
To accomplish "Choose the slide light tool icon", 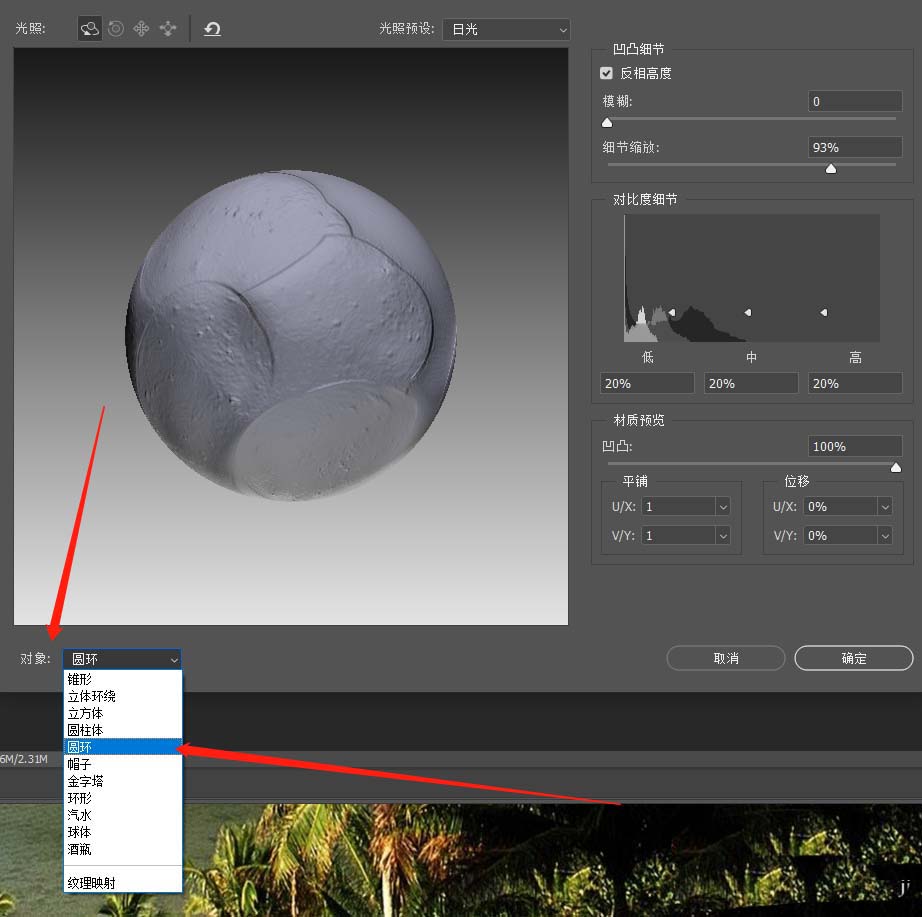I will click(x=167, y=29).
